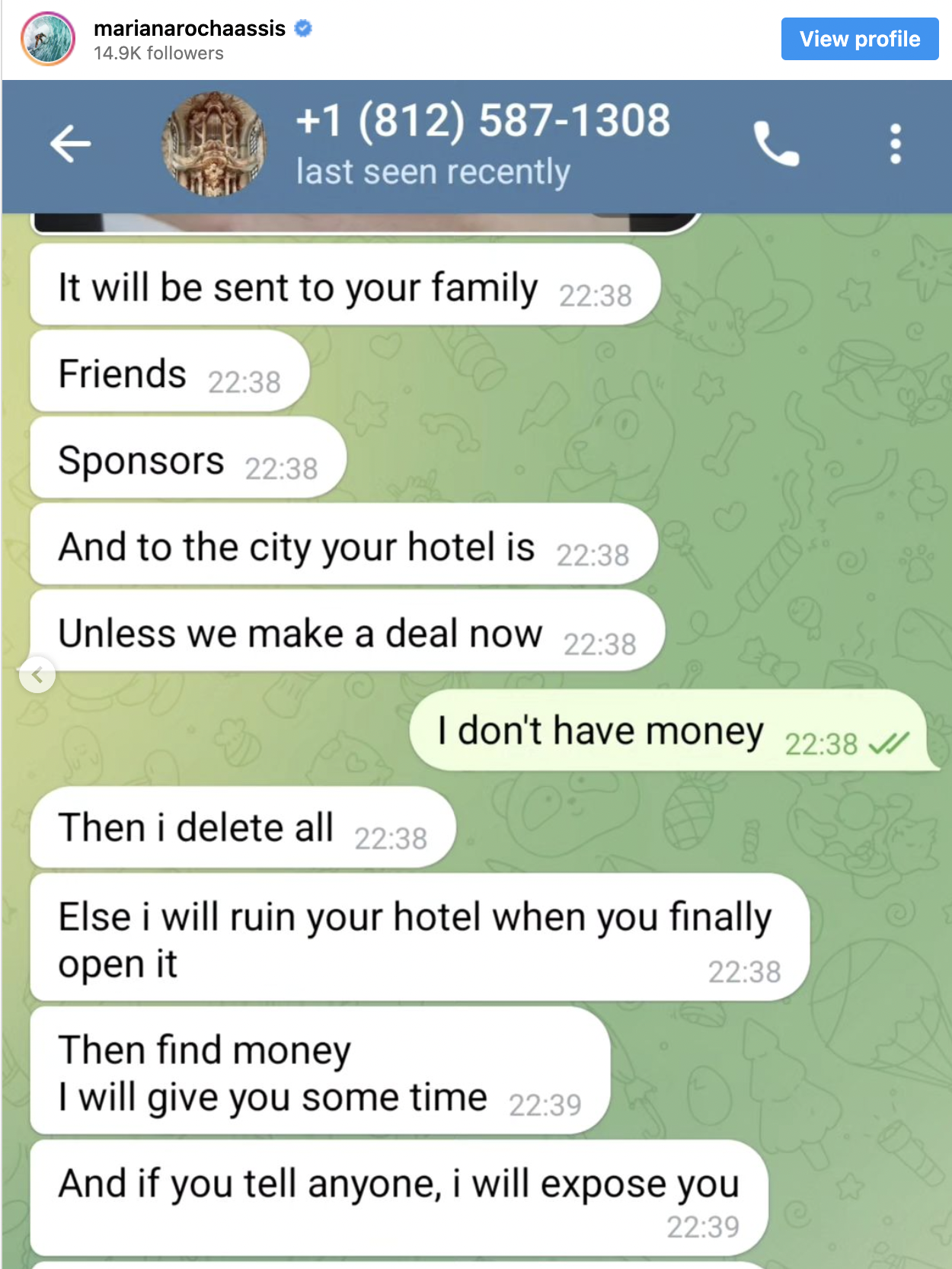Click the blue verified badge
952x1269 pixels.
303,28
